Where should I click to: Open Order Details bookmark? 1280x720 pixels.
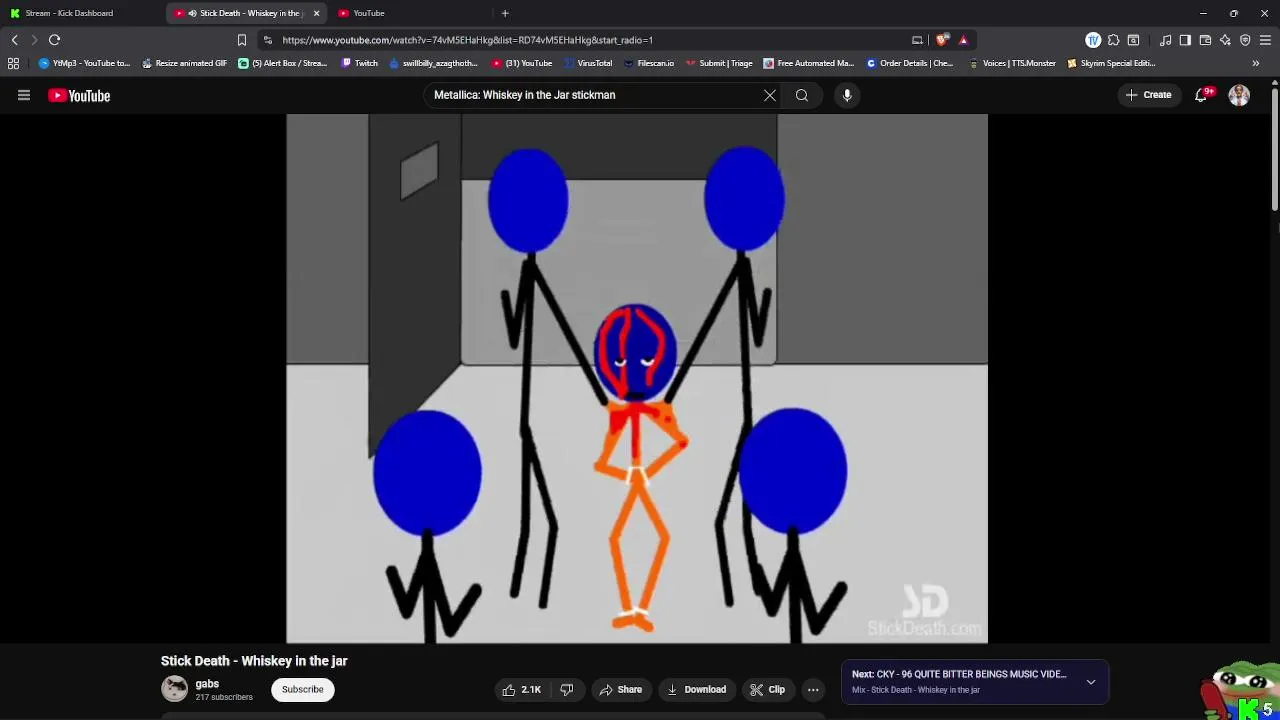click(909, 63)
